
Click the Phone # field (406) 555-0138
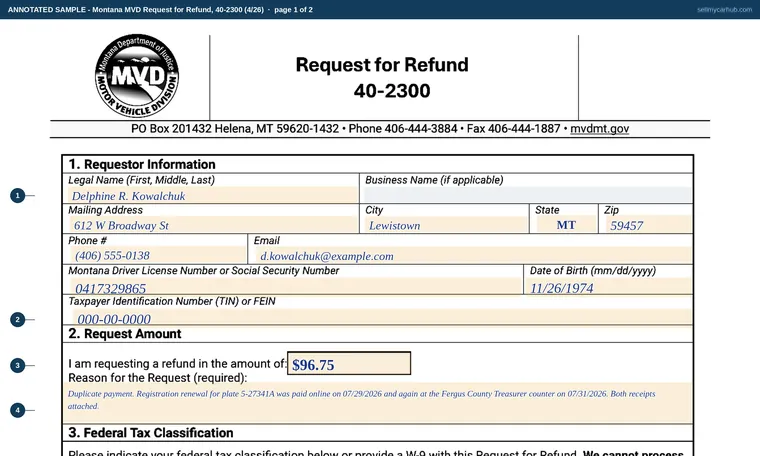pos(157,255)
